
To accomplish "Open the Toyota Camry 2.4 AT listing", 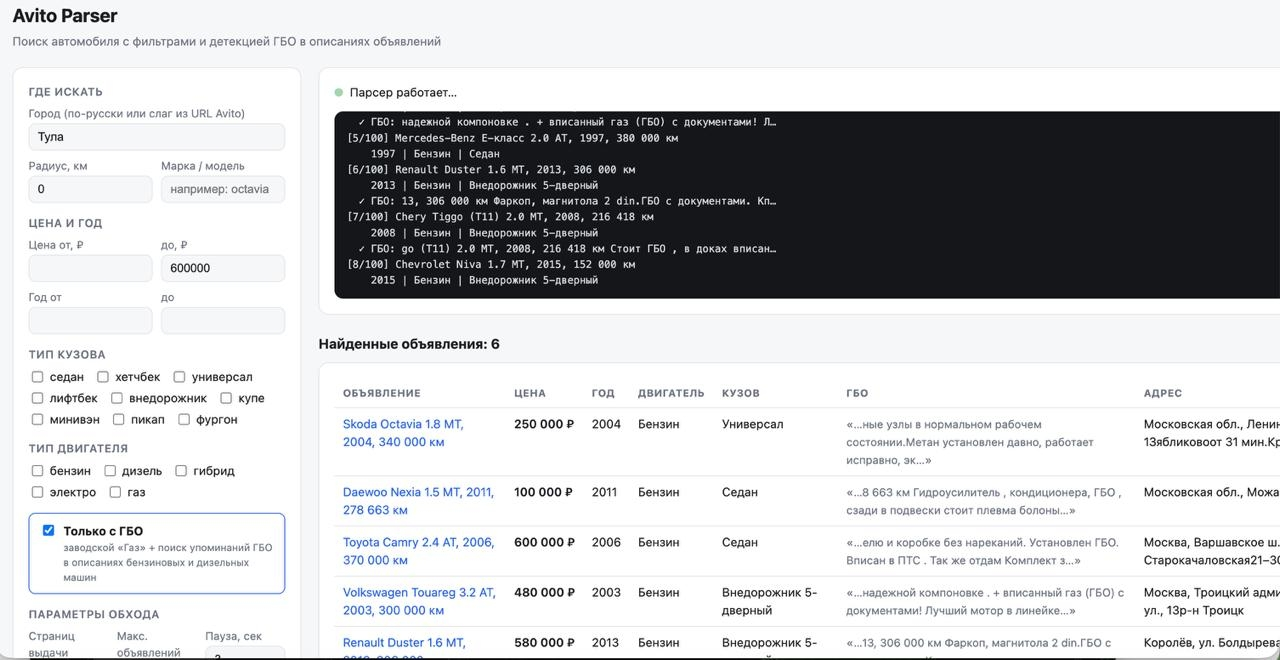I will (x=418, y=551).
